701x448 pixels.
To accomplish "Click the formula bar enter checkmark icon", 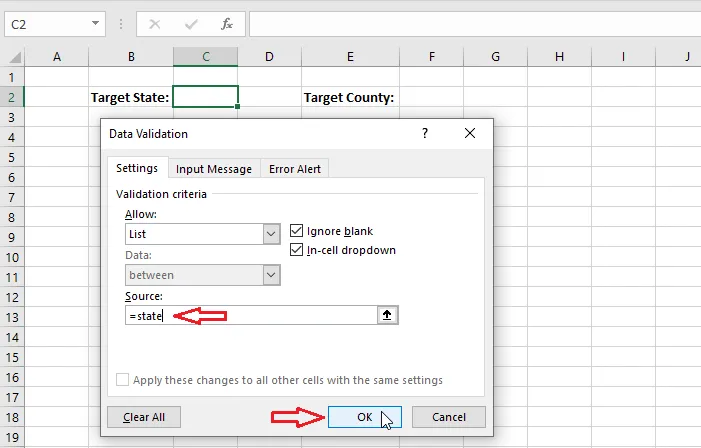I will tap(191, 24).
